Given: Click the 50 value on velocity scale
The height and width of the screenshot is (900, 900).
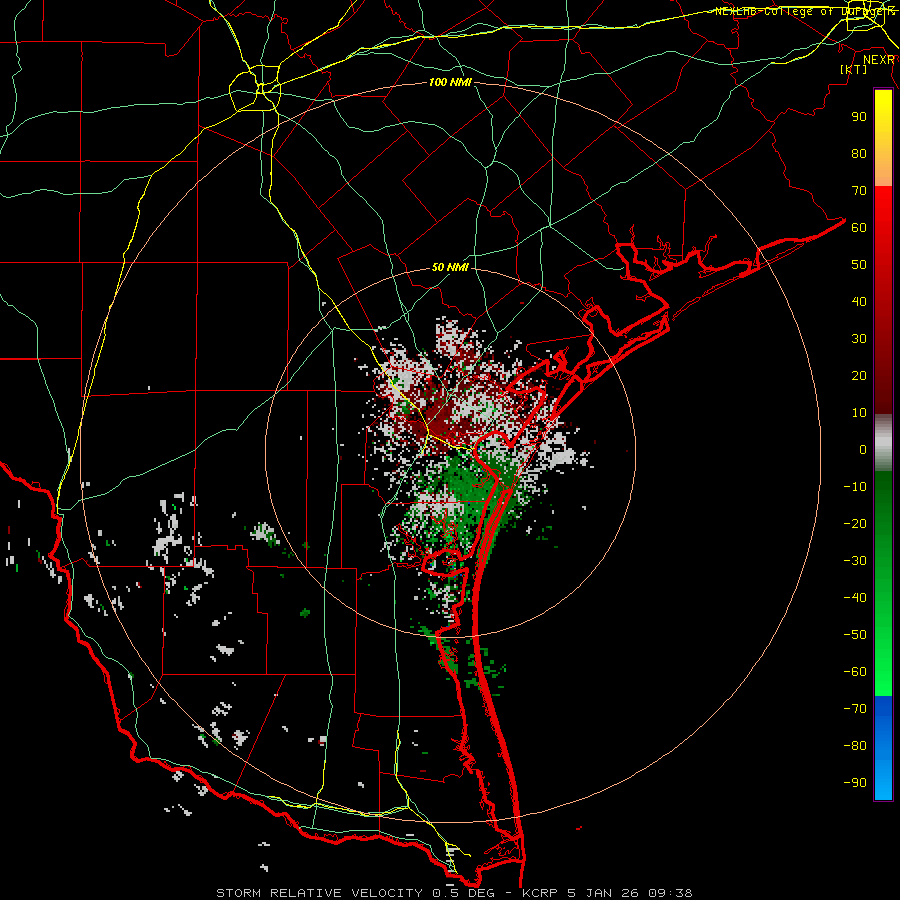Looking at the screenshot, I should click(859, 265).
